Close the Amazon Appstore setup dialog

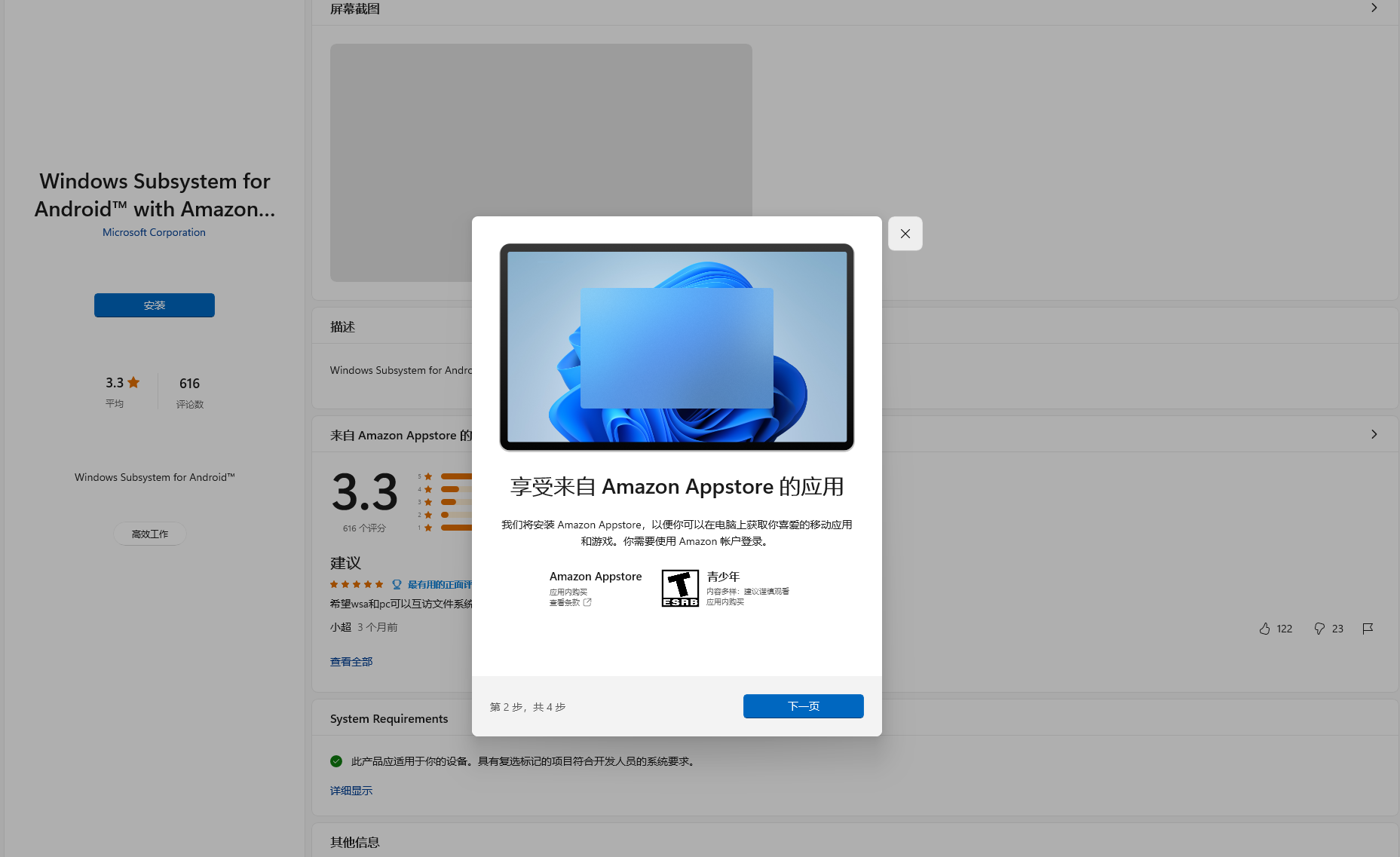(x=905, y=234)
